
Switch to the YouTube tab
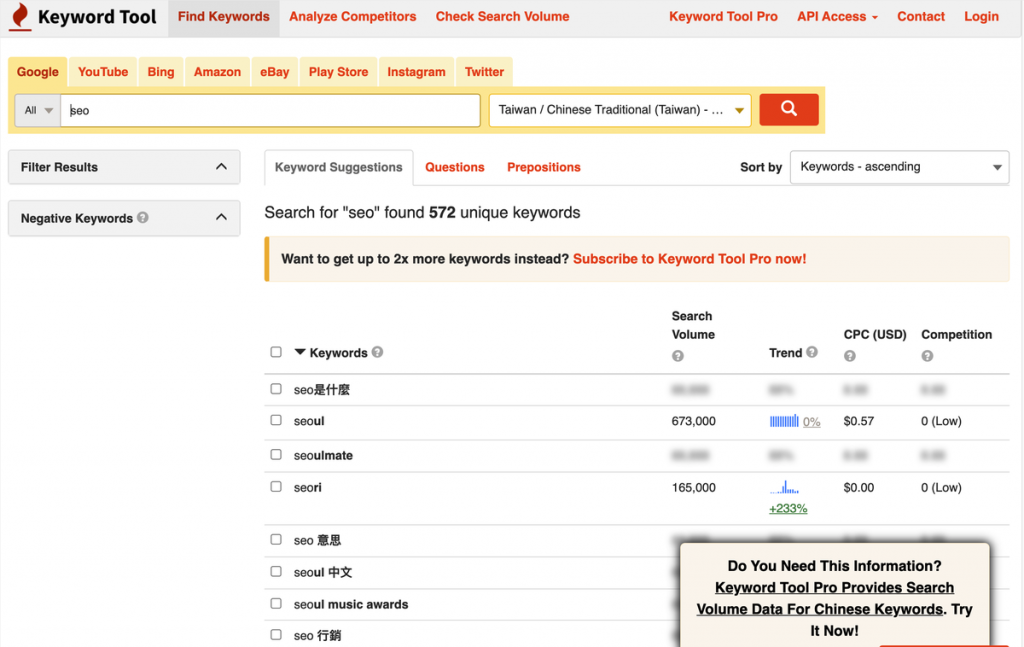pyautogui.click(x=103, y=72)
